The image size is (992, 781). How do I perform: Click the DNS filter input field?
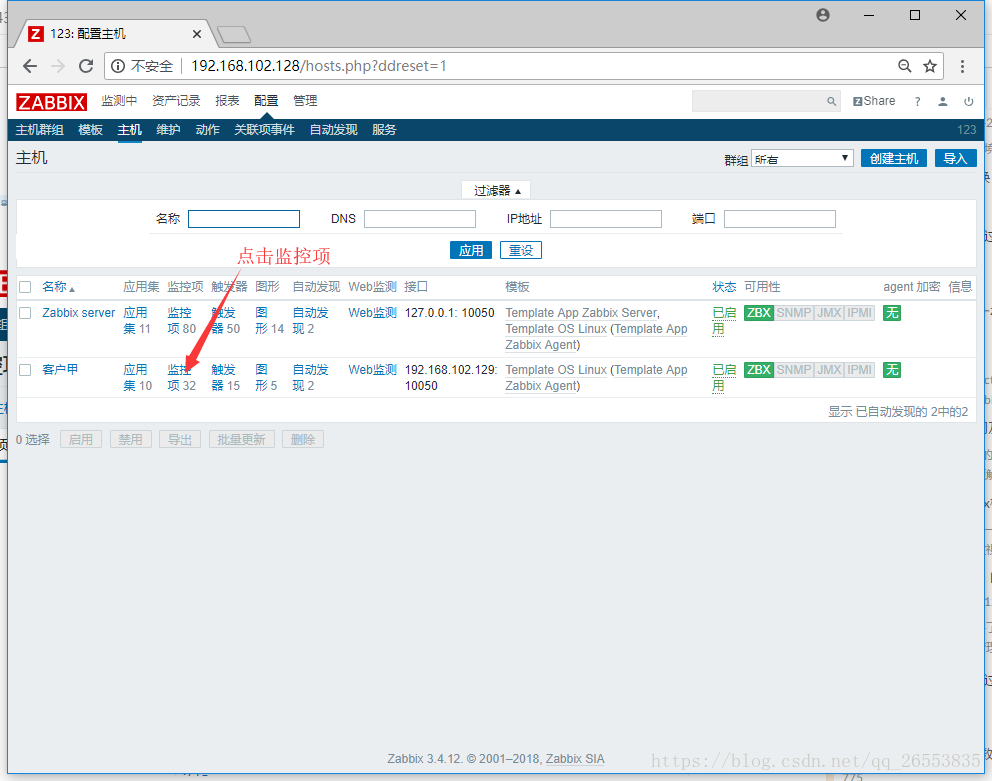[x=419, y=219]
